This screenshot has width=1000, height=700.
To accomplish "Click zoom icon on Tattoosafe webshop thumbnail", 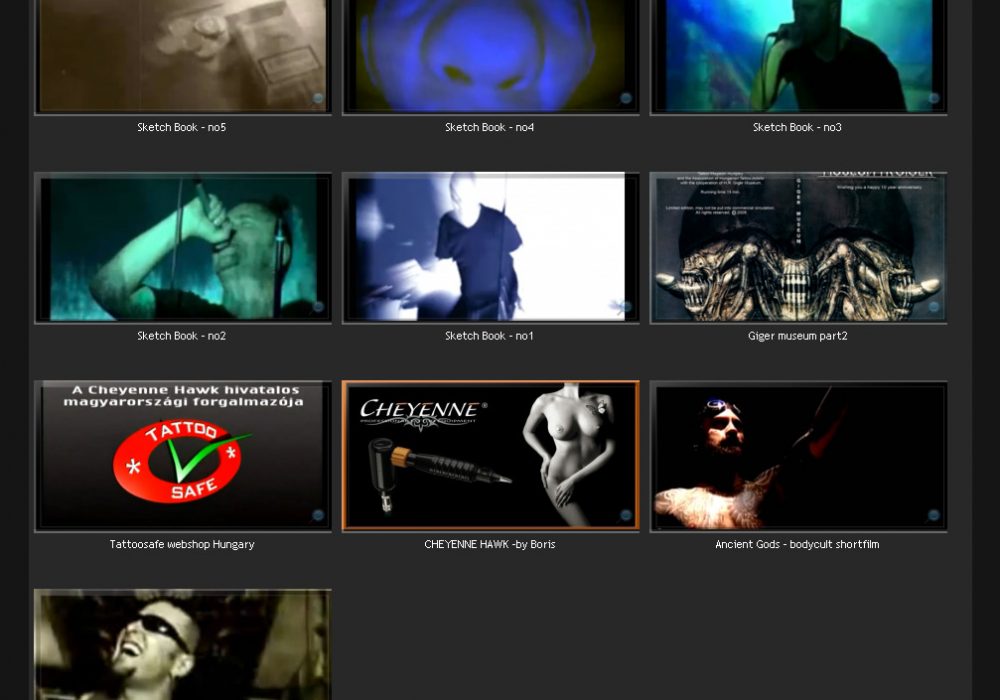I will (318, 515).
